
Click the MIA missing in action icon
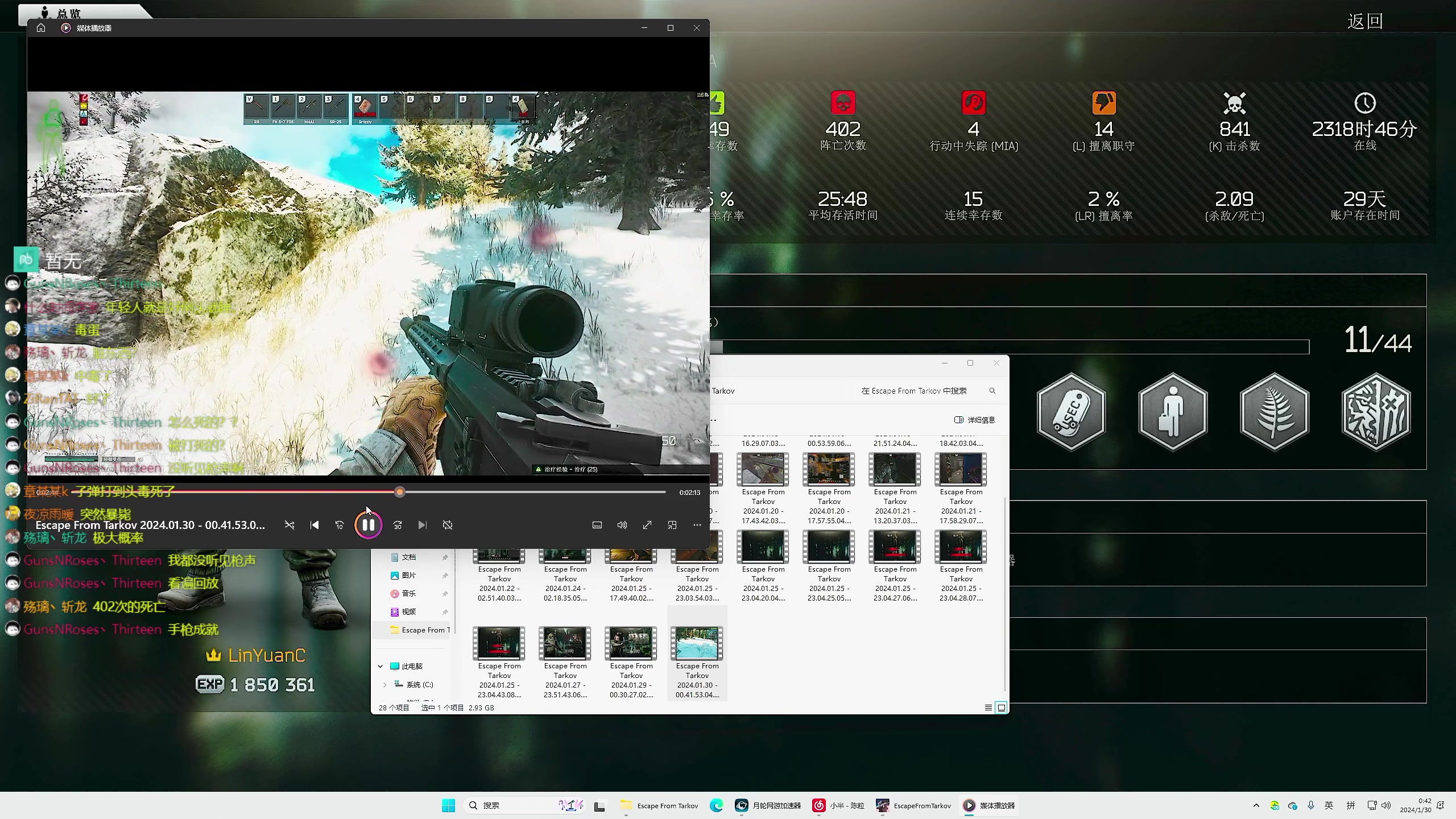[974, 103]
